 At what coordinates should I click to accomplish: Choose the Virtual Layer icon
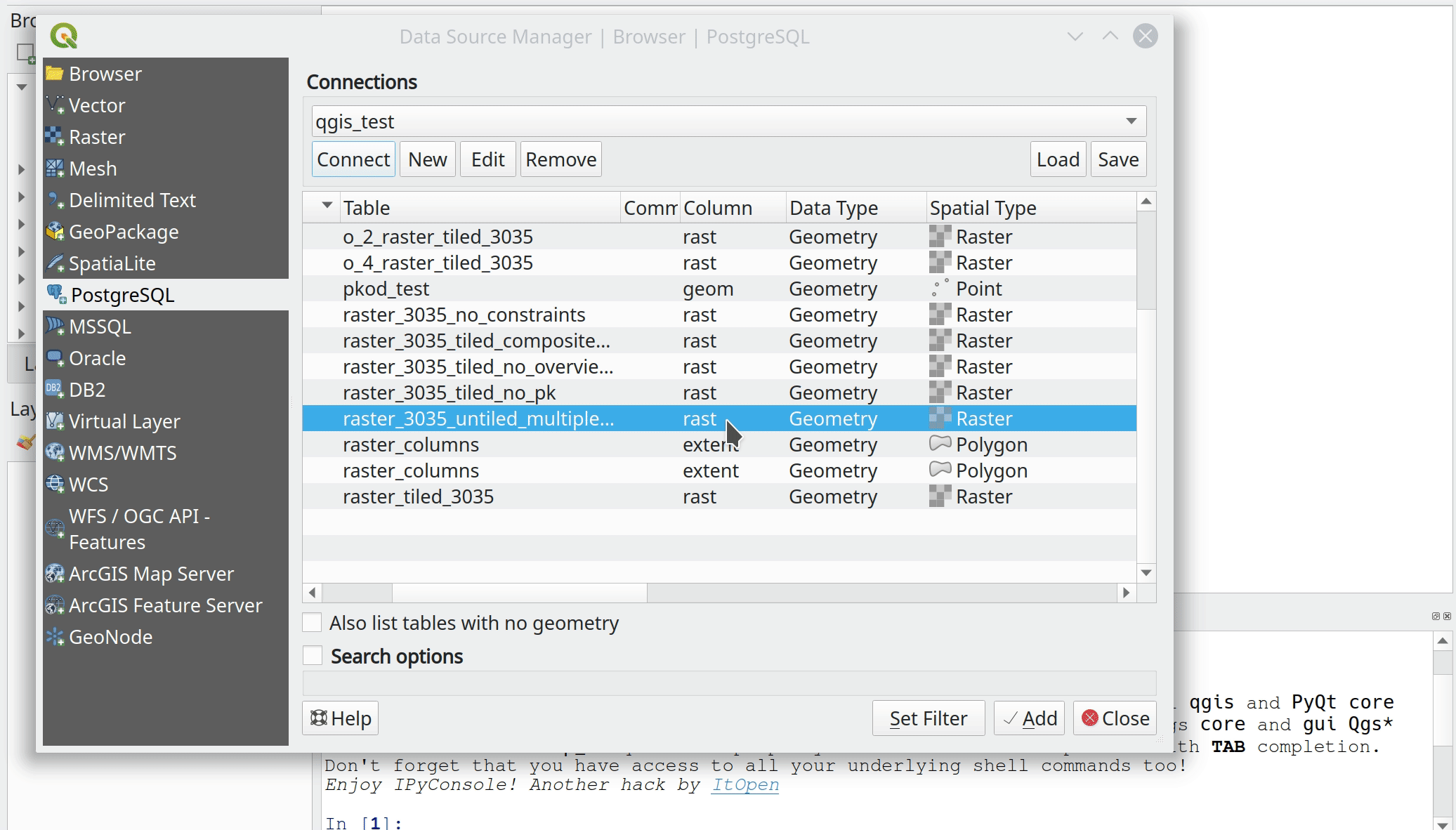54,421
